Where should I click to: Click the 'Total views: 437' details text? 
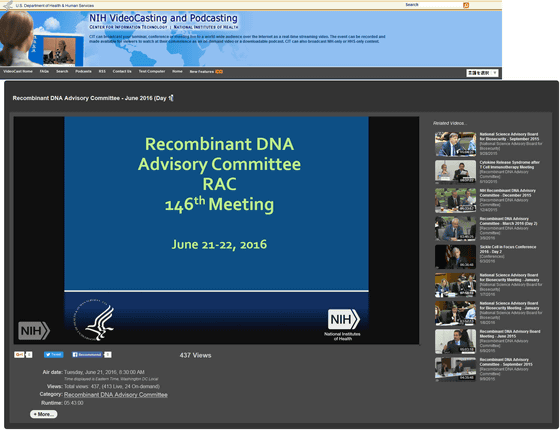112,386
